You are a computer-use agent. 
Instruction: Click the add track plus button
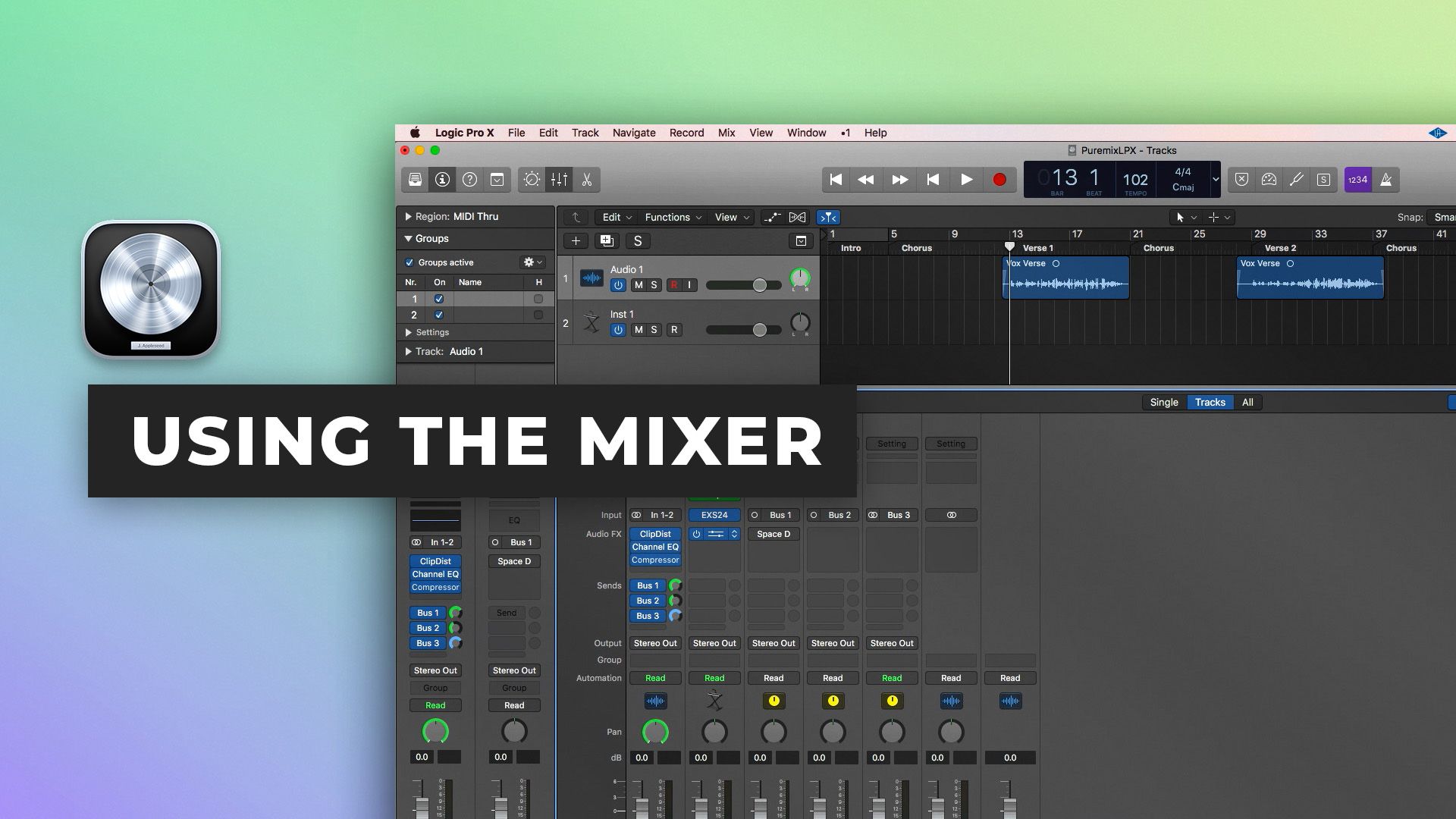[576, 241]
